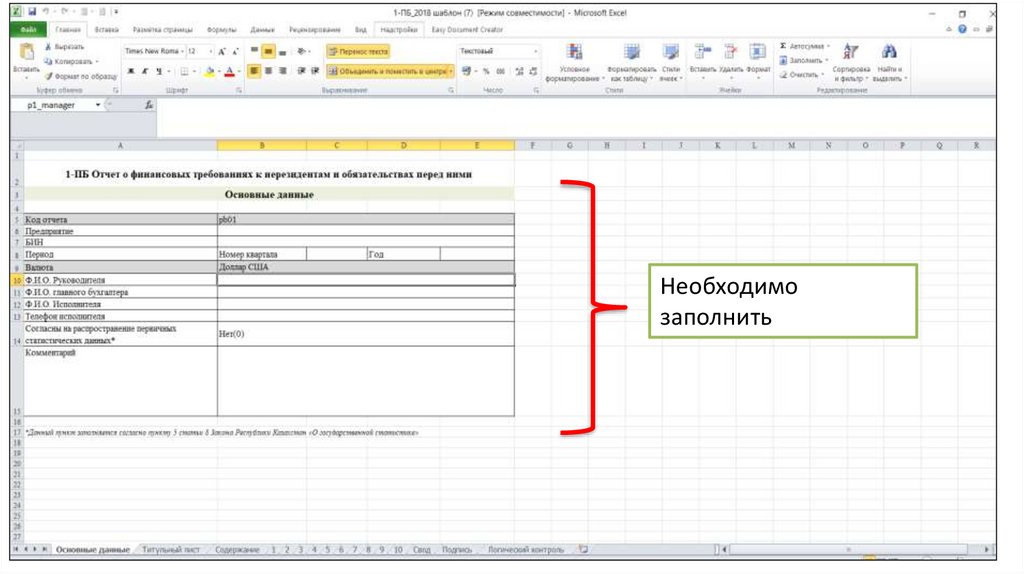Toggle align text left button
Viewport: 1024px width, 574px height.
click(255, 71)
